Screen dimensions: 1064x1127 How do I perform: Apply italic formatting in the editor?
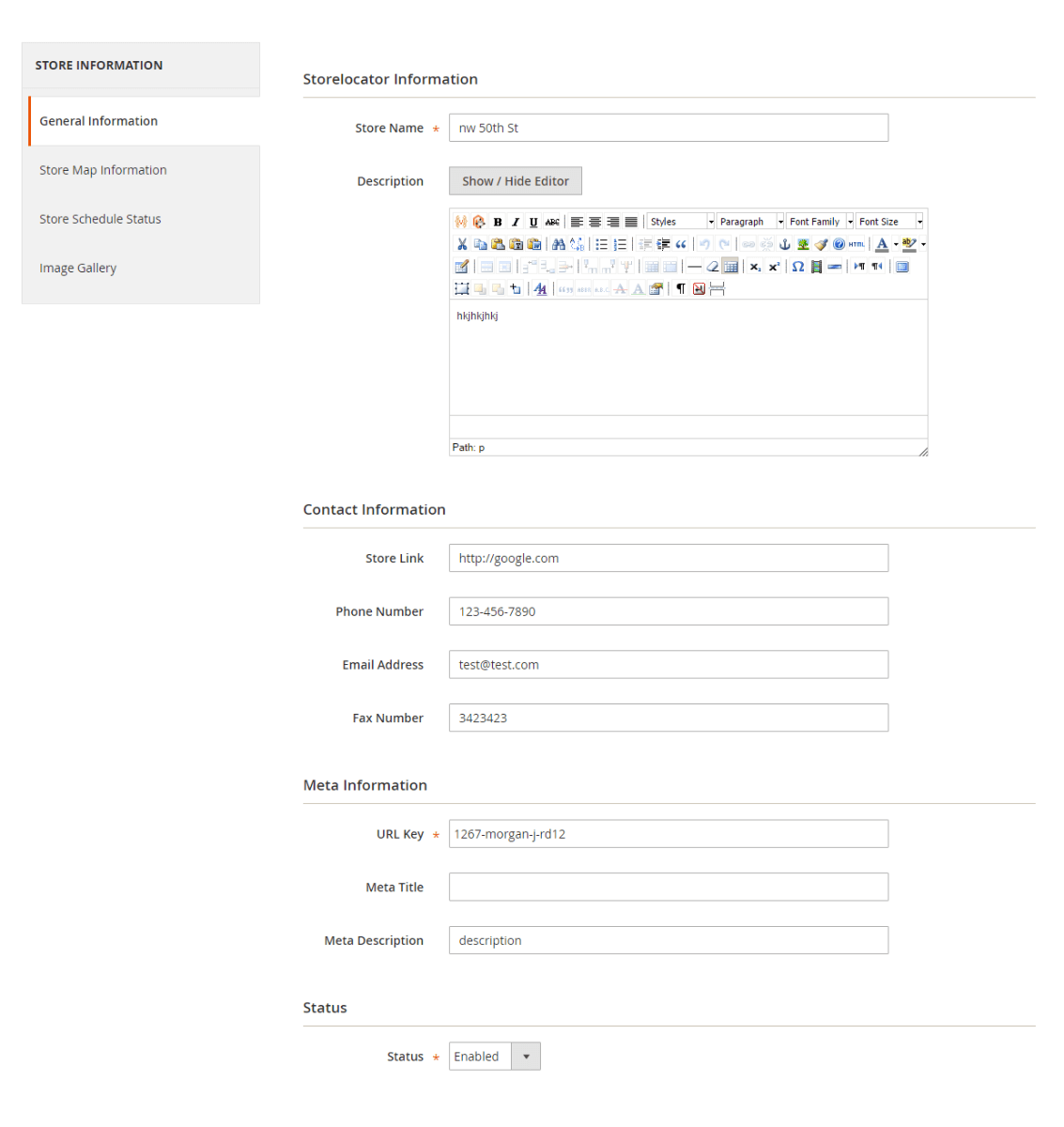click(516, 223)
